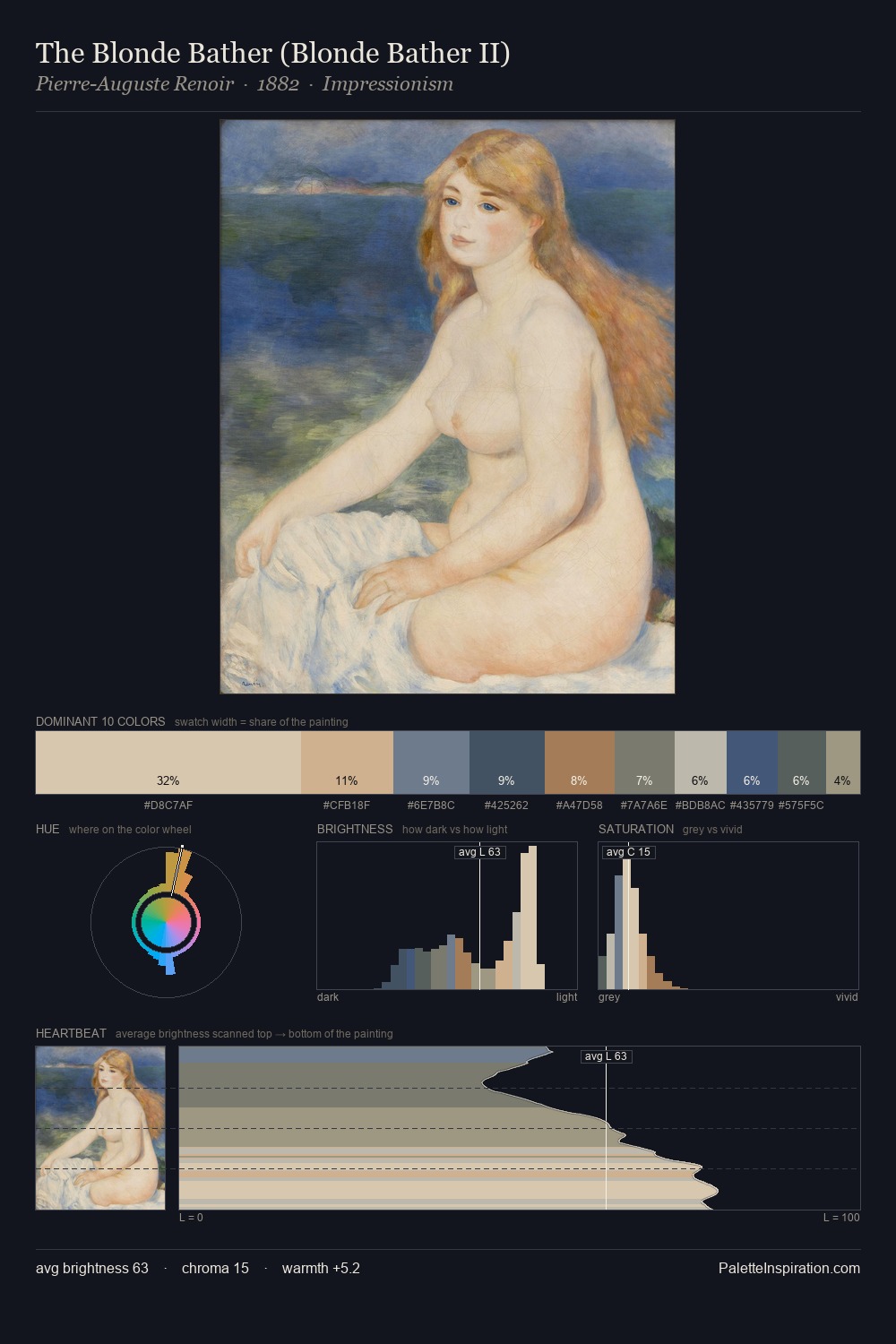Screen dimensions: 896x1344
Task: Pick the grey 7% swatch #7A7A6E
Action: (644, 762)
